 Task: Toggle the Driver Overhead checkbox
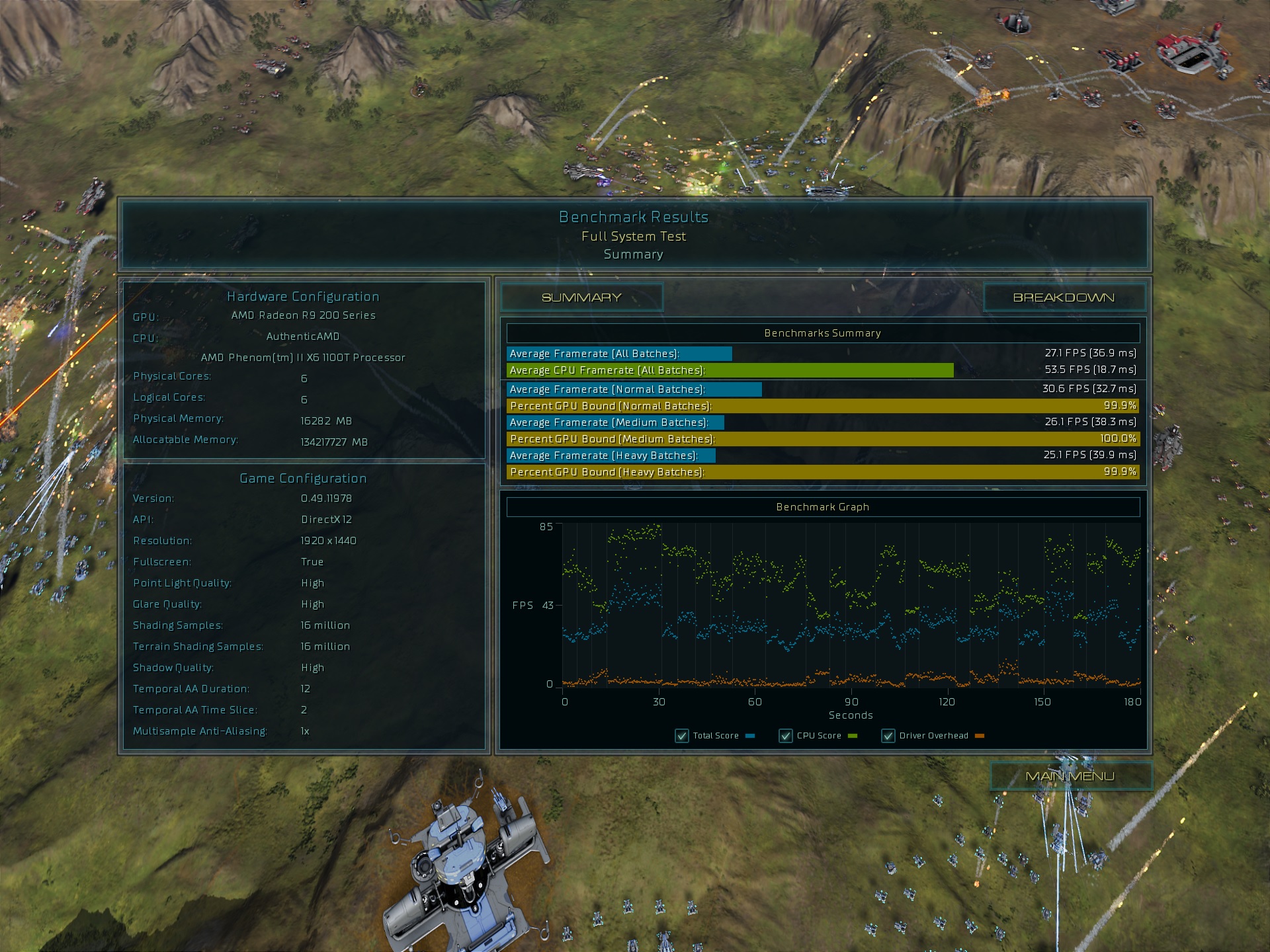click(x=888, y=736)
